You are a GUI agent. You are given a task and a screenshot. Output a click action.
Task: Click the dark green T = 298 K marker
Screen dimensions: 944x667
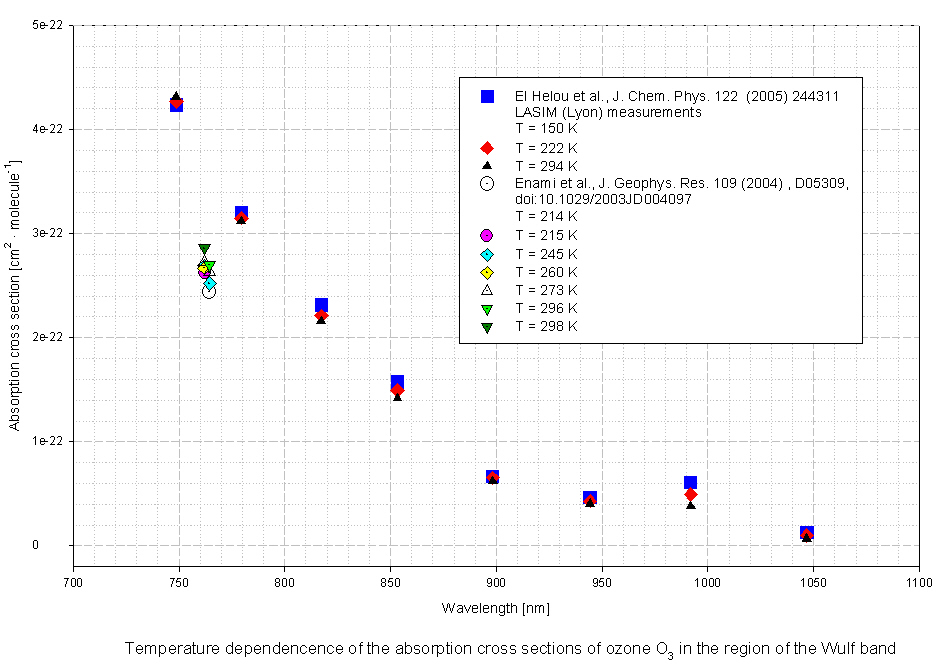pos(487,327)
